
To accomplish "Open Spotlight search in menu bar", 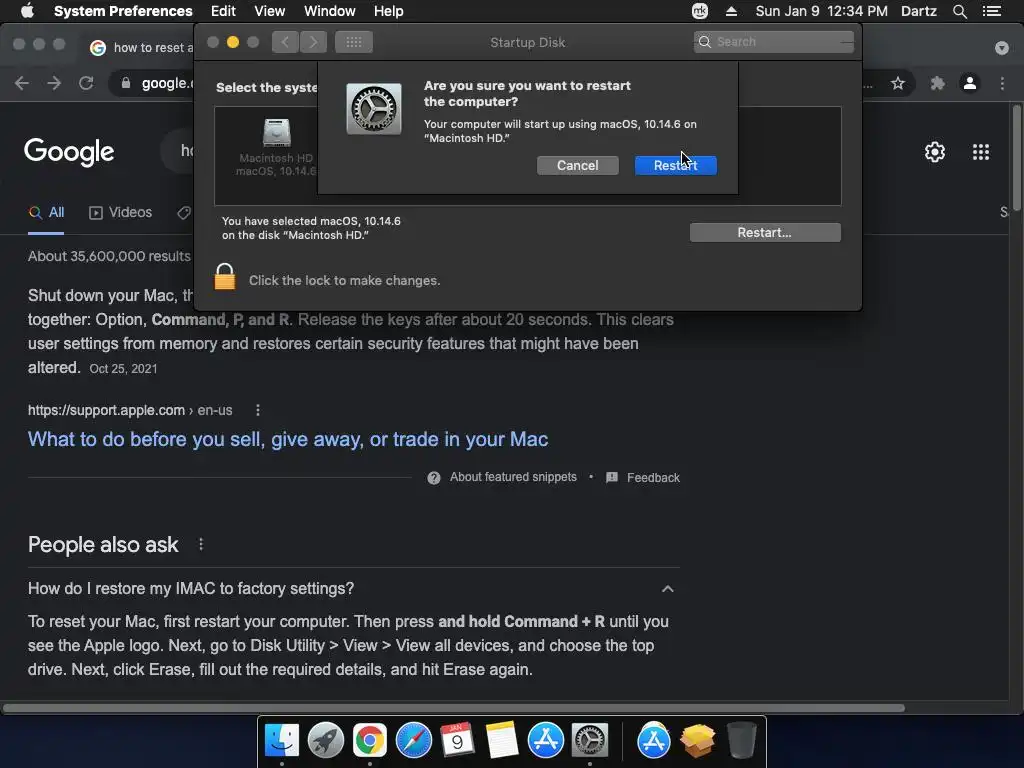I will pyautogui.click(x=959, y=11).
